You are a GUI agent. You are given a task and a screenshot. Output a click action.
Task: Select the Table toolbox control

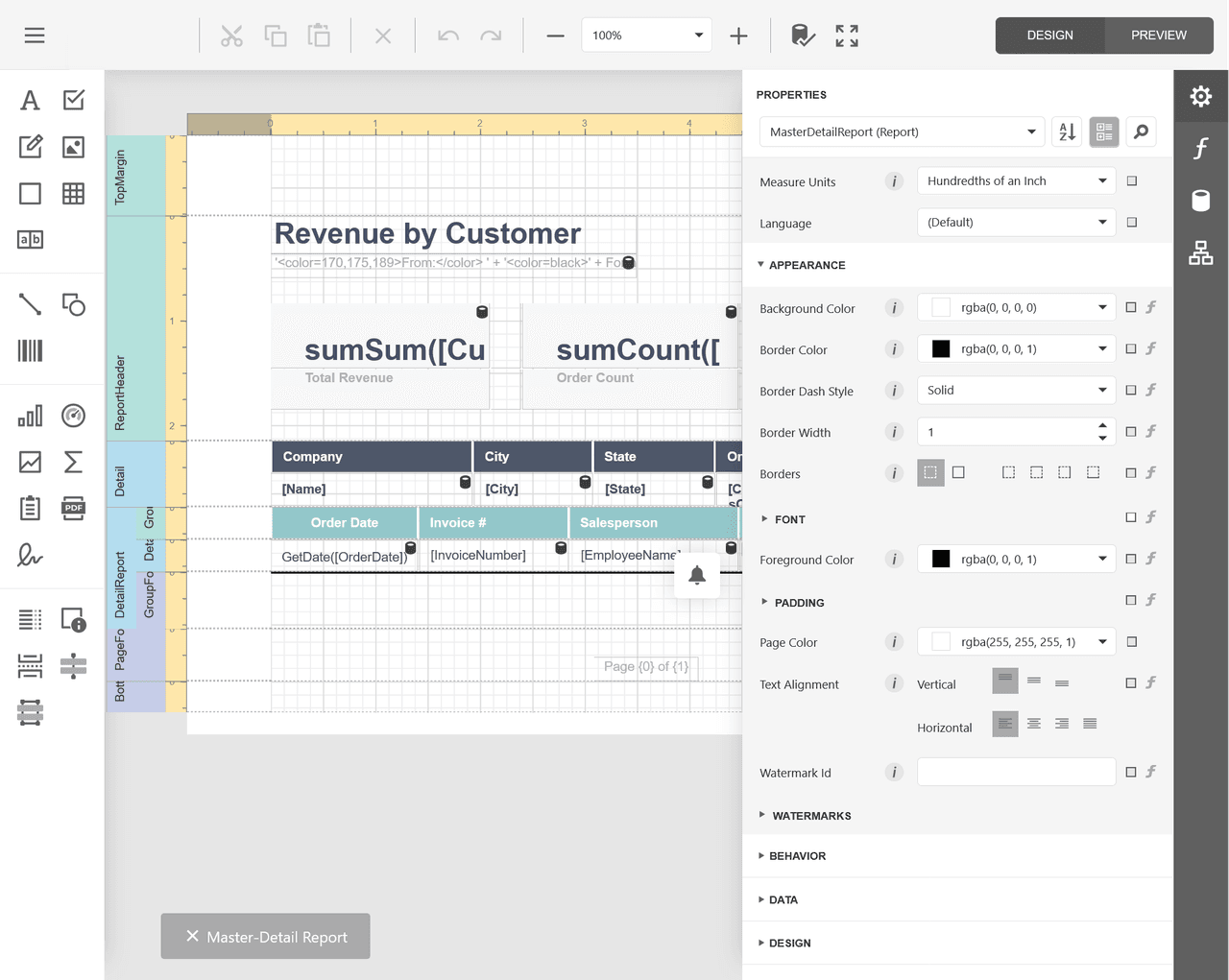point(74,194)
